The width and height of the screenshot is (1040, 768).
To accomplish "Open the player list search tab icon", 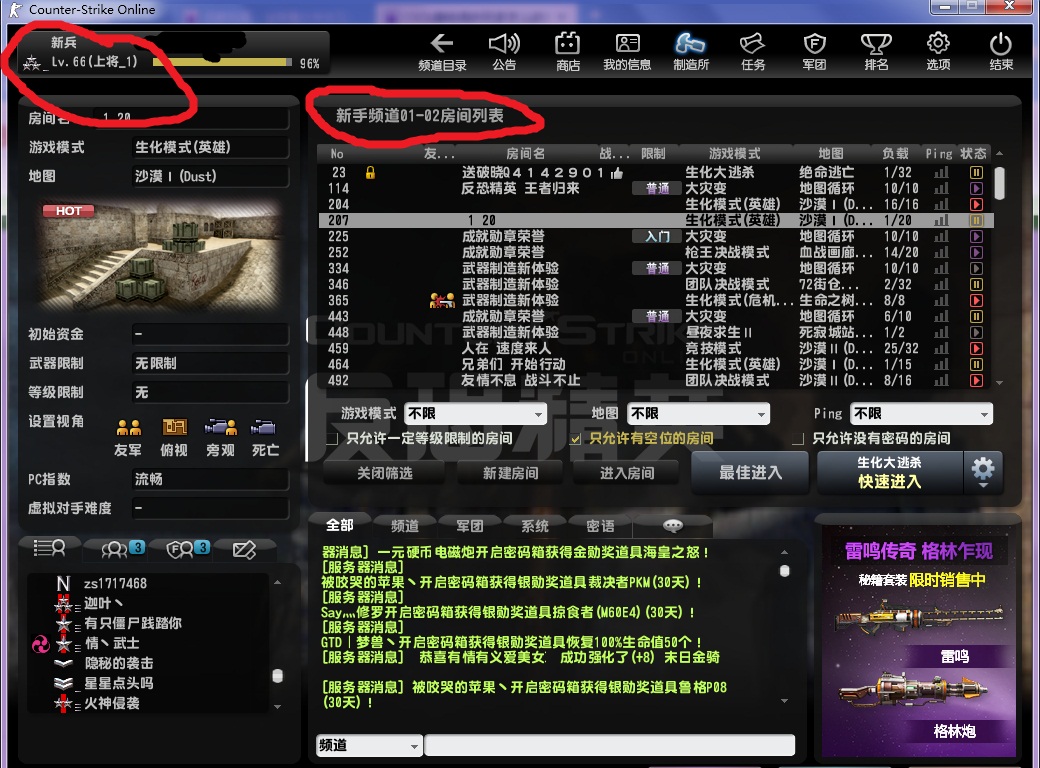I will [x=50, y=548].
